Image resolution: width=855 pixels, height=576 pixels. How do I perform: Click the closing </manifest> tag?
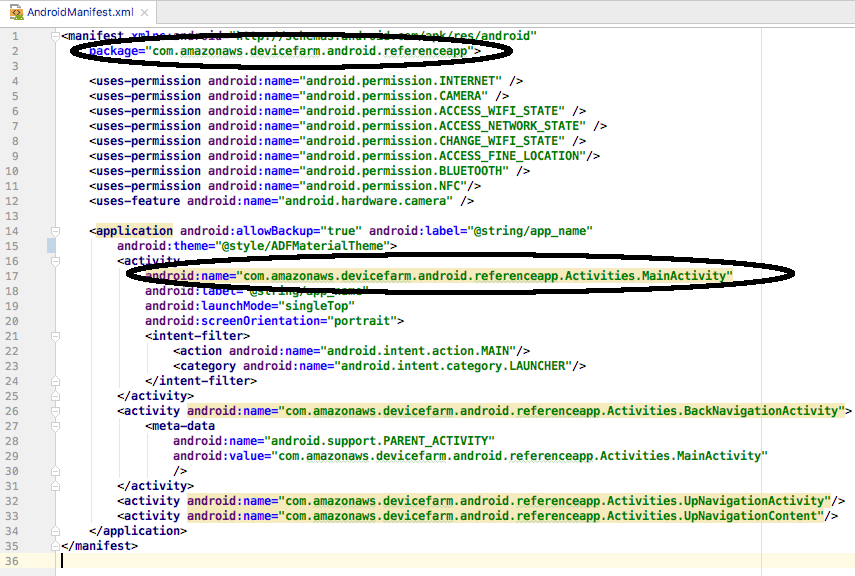coord(100,545)
